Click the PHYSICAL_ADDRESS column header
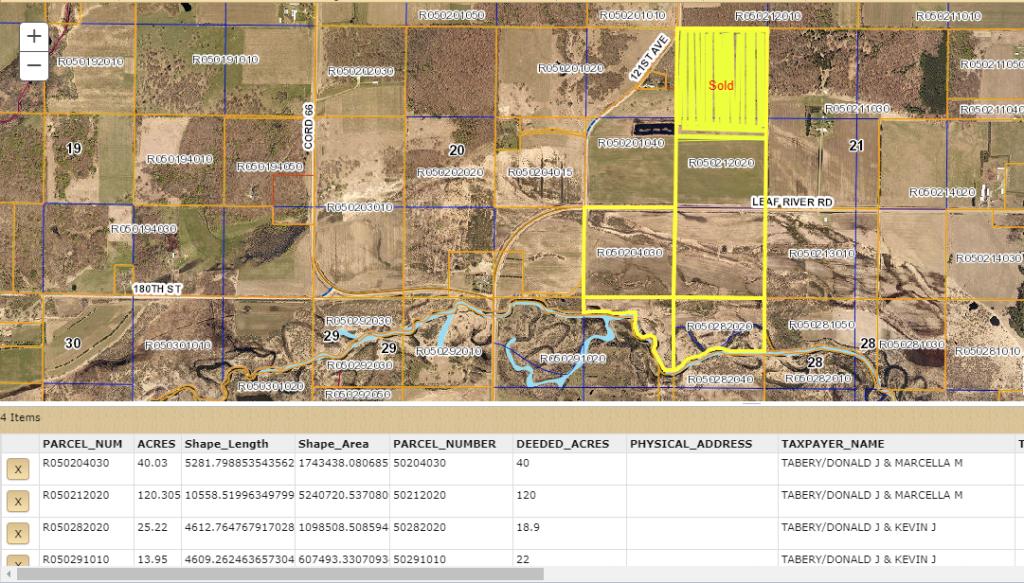Screen dimensions: 1024x583 tap(691, 444)
